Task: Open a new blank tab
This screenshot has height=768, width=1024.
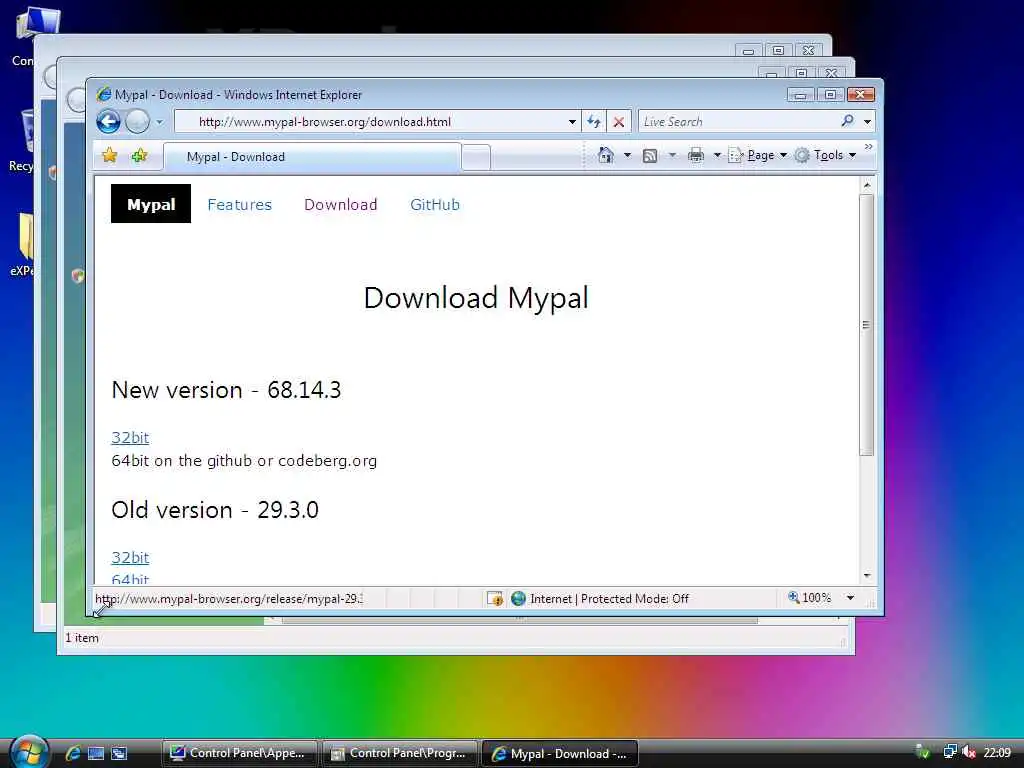Action: 476,157
